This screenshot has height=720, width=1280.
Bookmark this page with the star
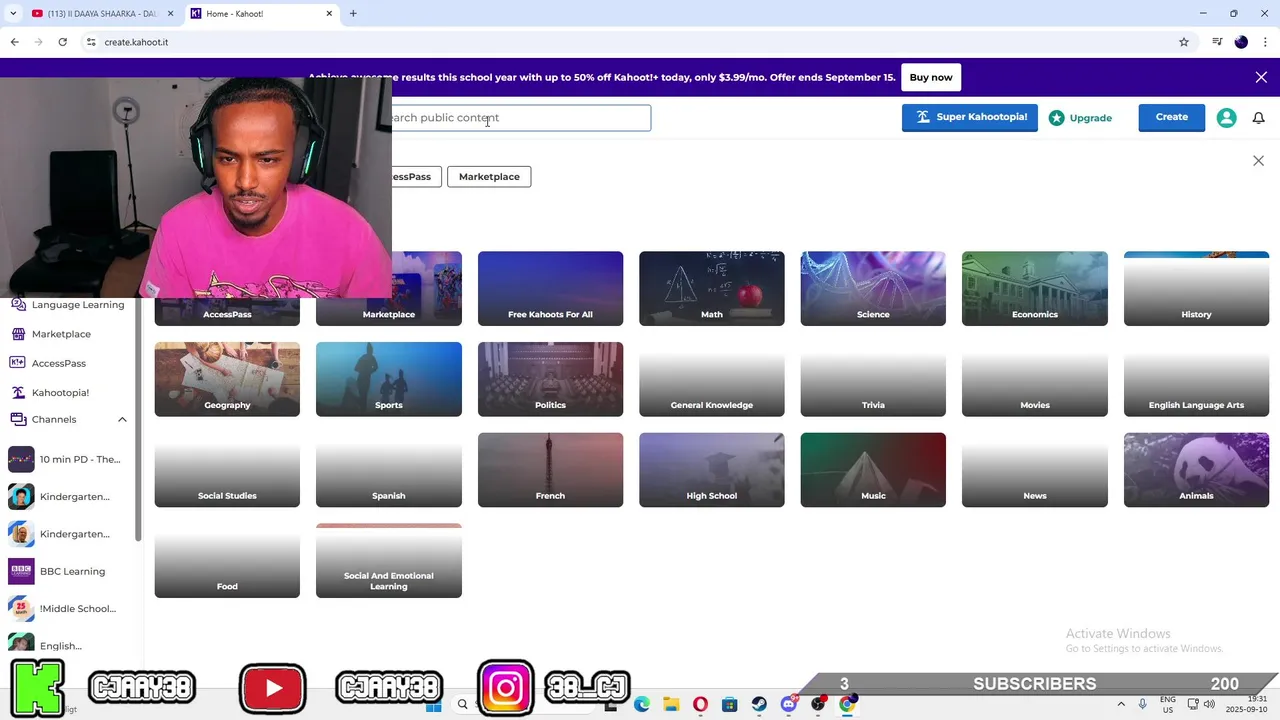[1184, 42]
